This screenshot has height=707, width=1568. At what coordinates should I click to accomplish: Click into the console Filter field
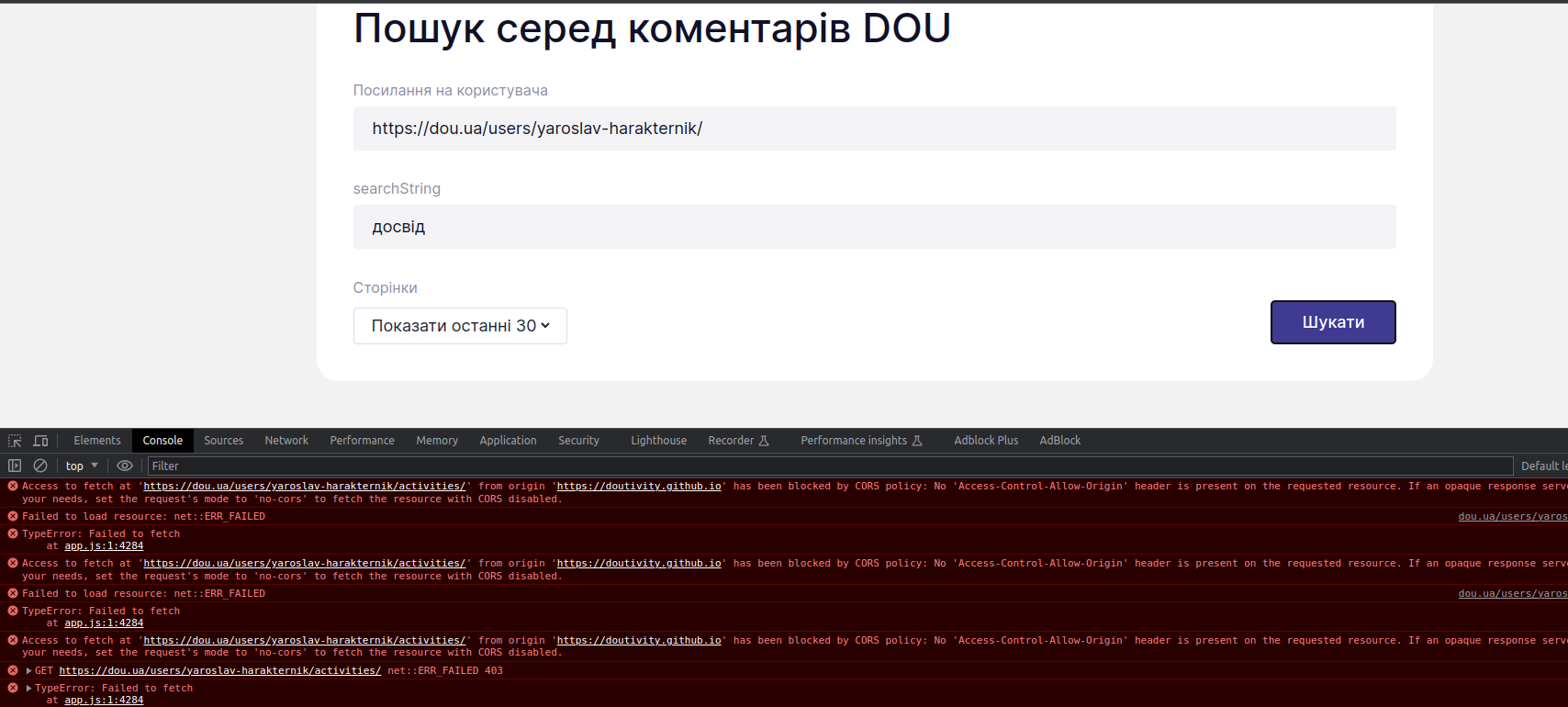(x=830, y=466)
